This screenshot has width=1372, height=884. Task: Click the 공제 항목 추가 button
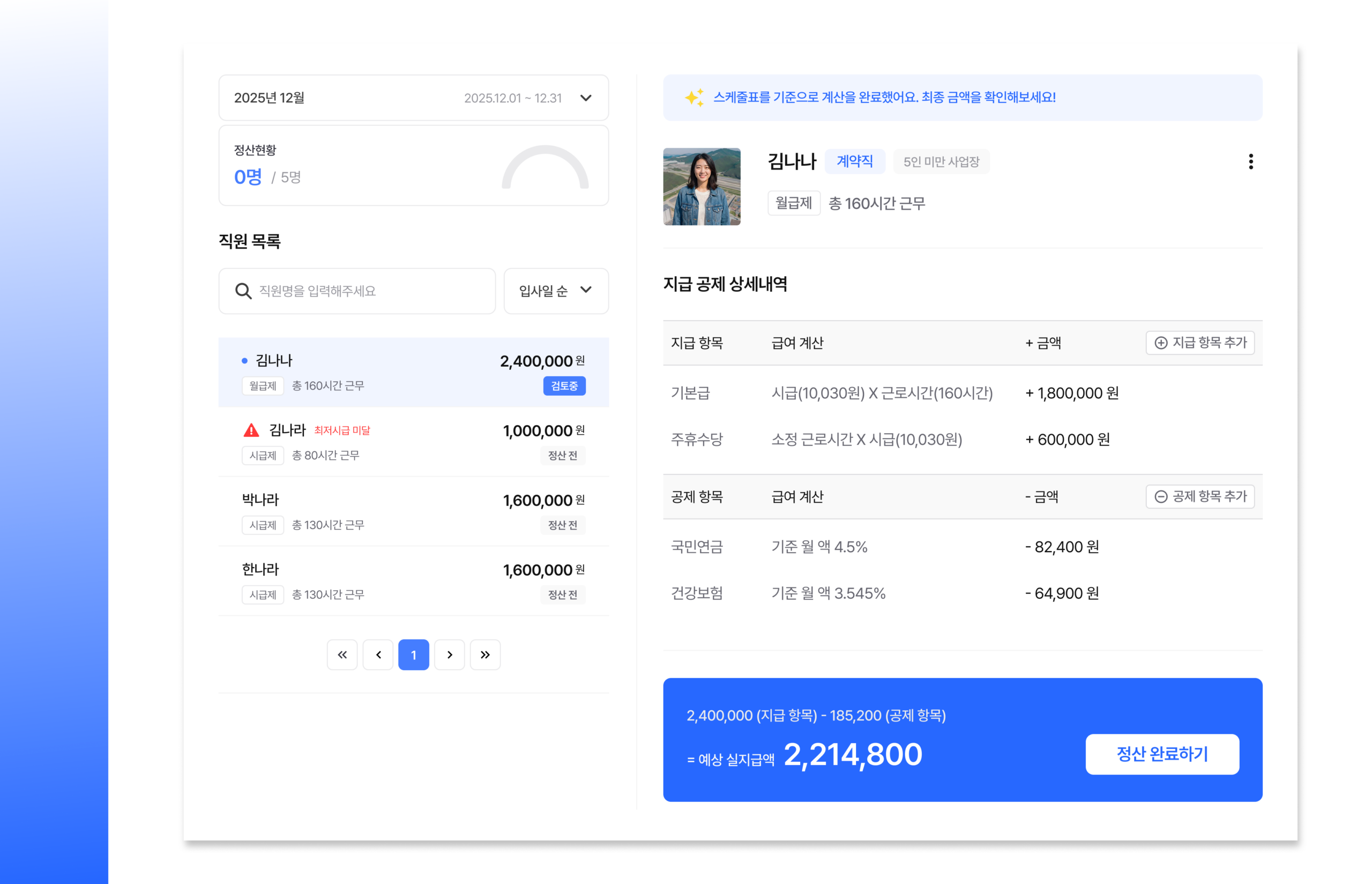[x=1199, y=496]
